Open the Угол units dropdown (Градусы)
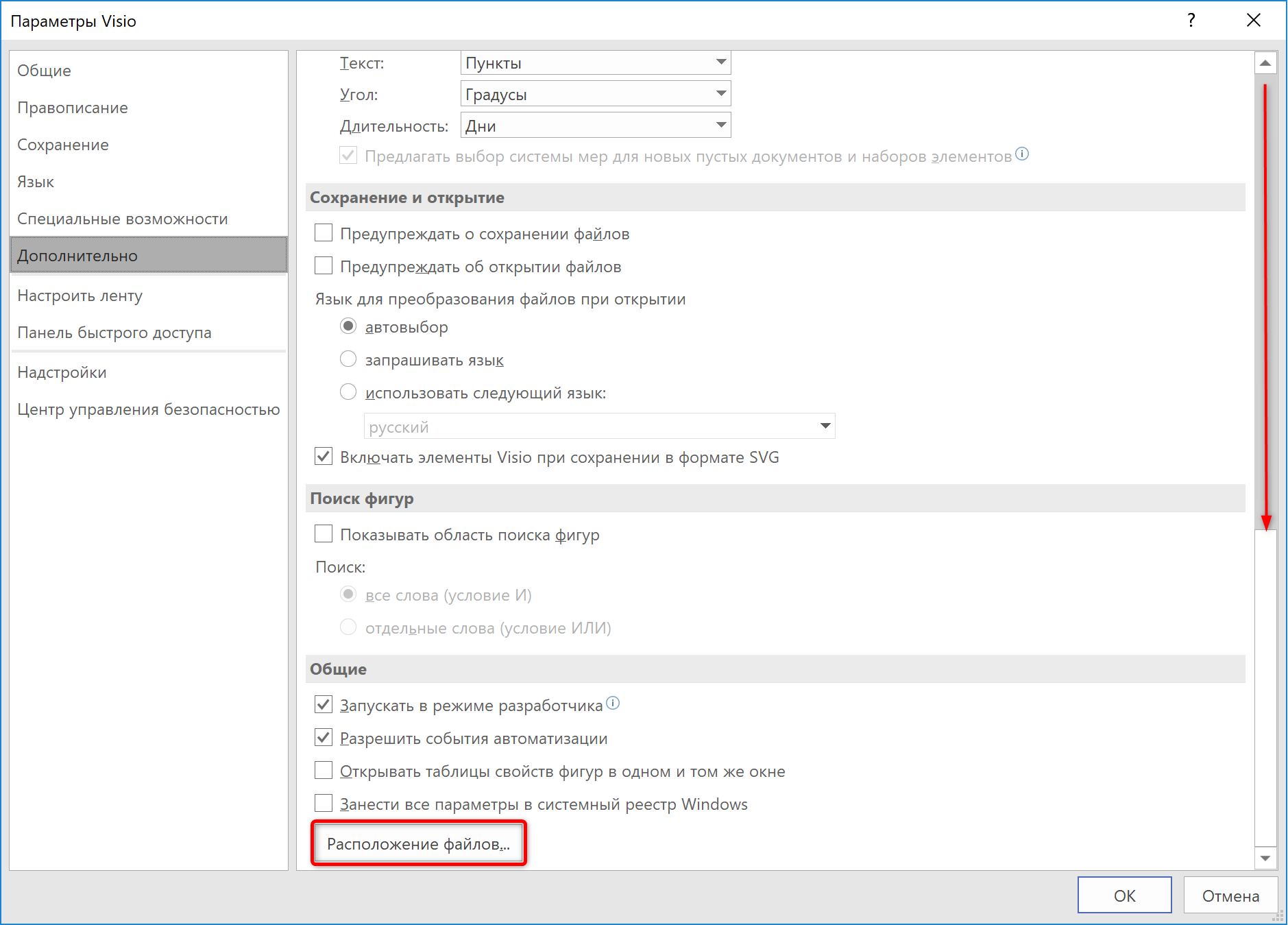Screen dimensions: 1288x925 pos(596,94)
